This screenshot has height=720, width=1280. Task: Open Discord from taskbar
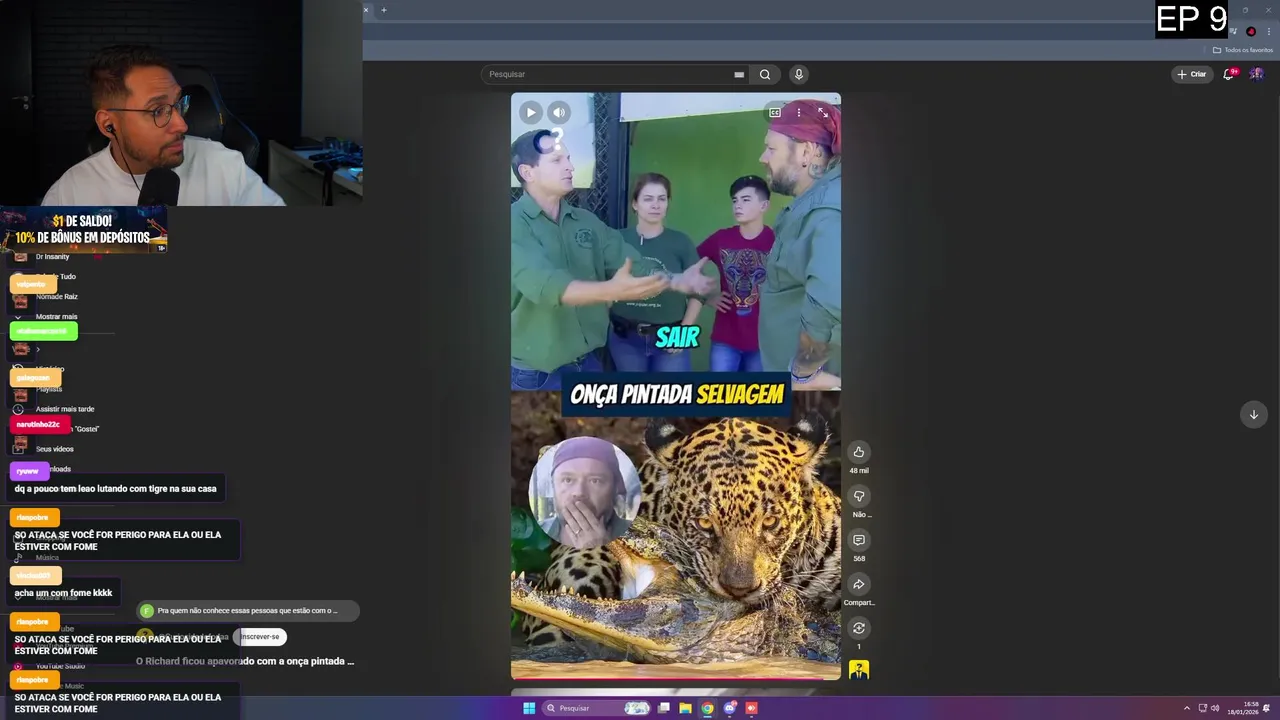pyautogui.click(x=730, y=708)
